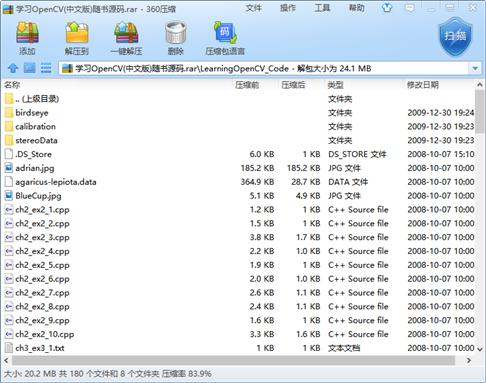The width and height of the screenshot is (486, 383).
Task: Click the adrian.jpg image file icon
Action: coord(9,168)
